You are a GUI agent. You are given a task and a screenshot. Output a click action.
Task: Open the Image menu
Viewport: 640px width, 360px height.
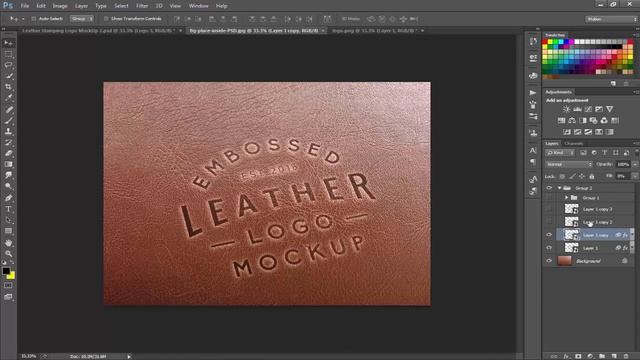tap(60, 6)
